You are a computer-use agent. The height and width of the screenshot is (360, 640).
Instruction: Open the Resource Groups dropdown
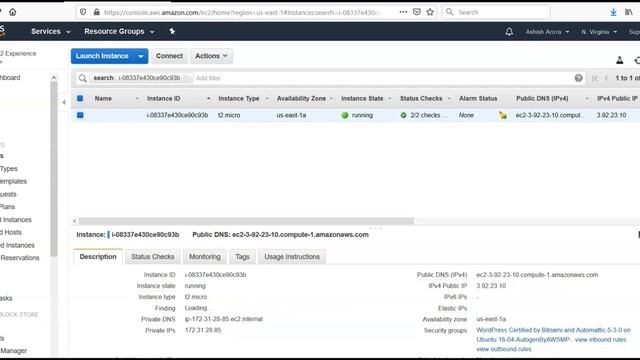tap(119, 31)
